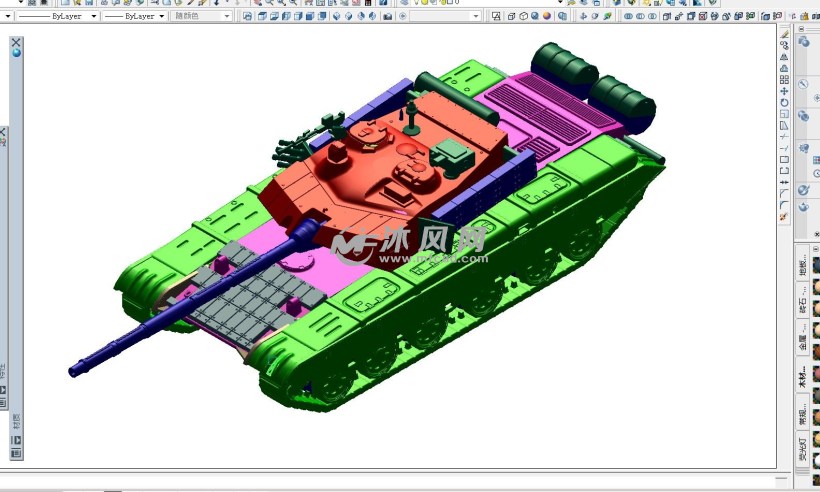Open the 3D Make panel icon on dashboard

point(804,42)
